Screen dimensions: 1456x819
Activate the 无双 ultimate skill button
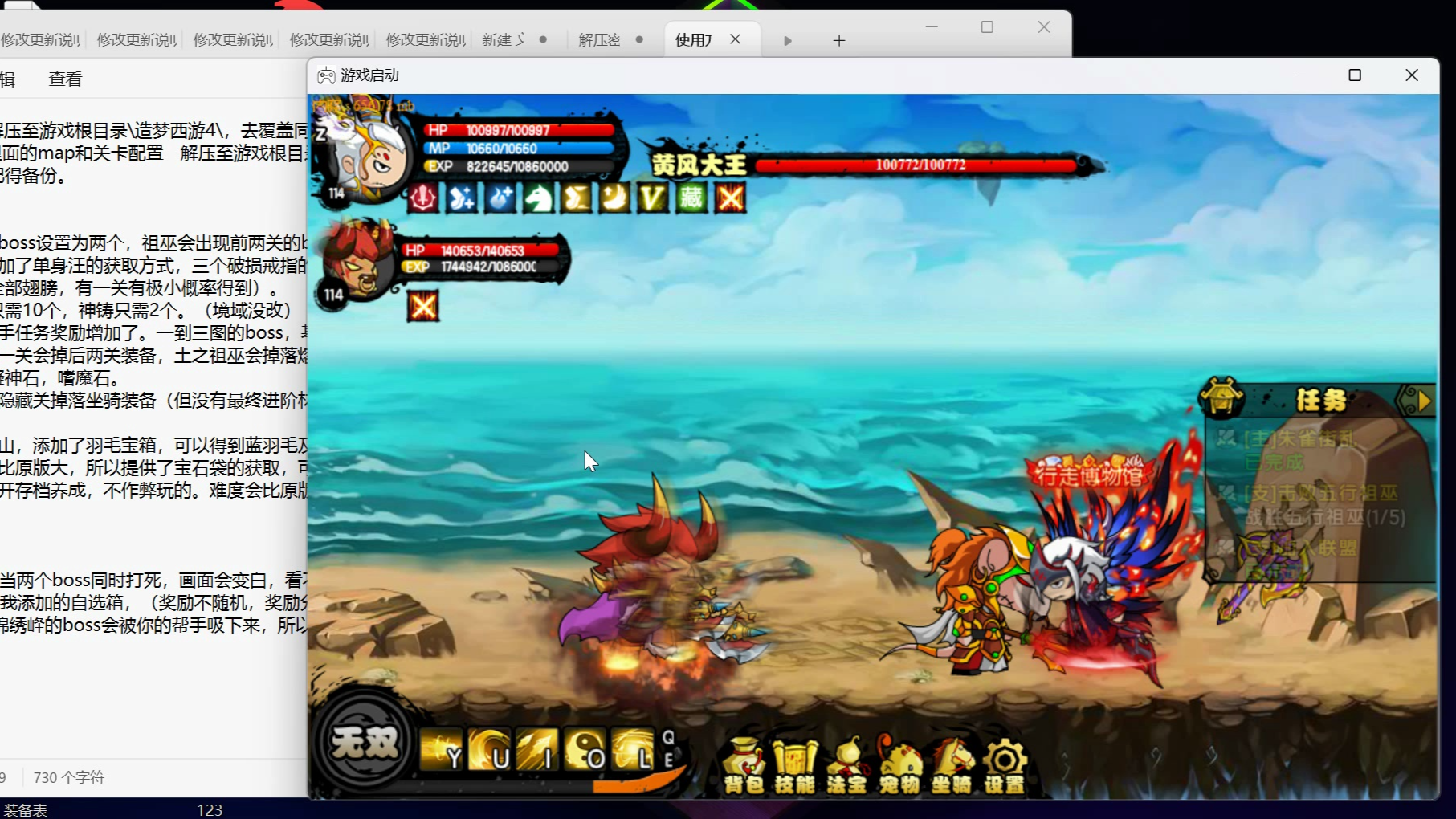point(365,743)
